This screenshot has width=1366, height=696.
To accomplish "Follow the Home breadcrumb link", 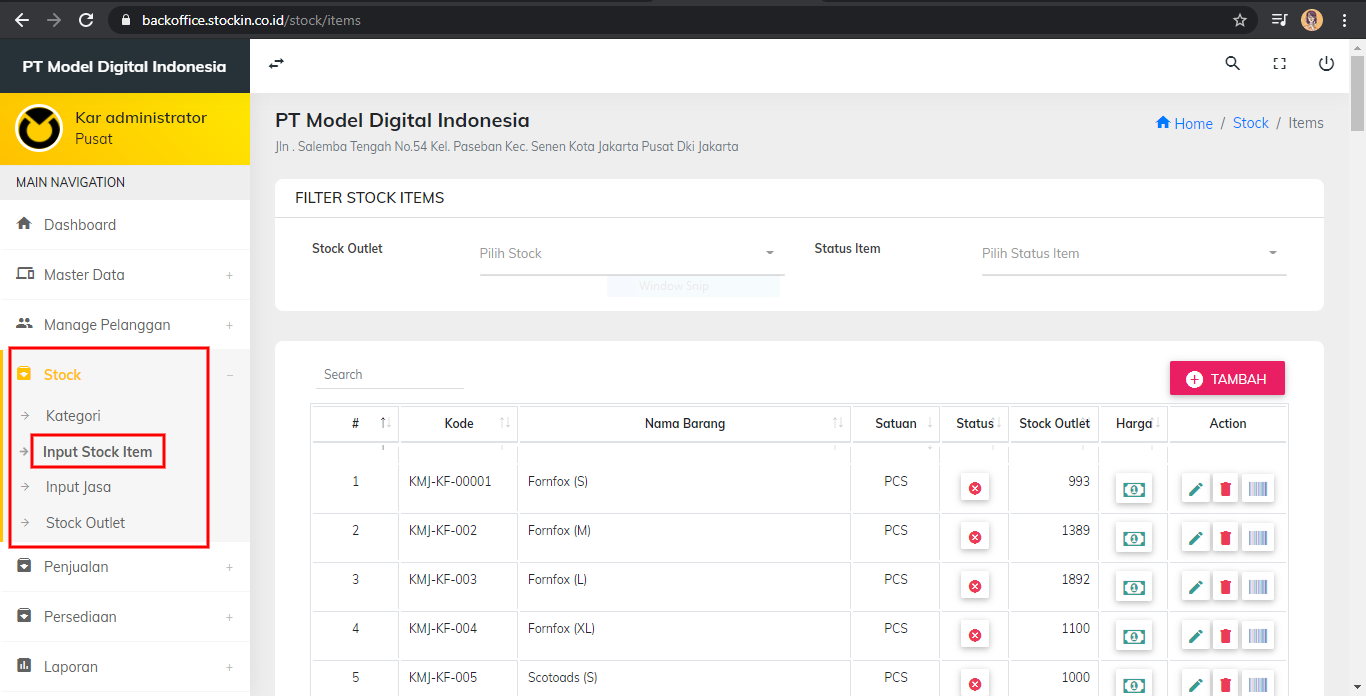I will [x=1184, y=123].
